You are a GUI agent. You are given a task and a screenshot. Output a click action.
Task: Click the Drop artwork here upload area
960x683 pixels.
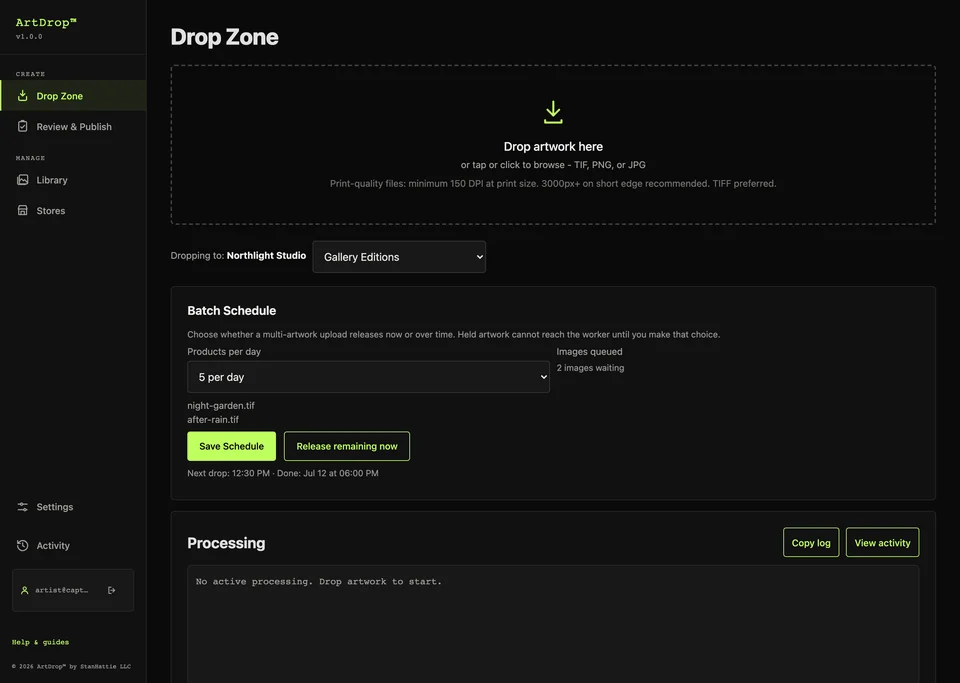coord(553,145)
